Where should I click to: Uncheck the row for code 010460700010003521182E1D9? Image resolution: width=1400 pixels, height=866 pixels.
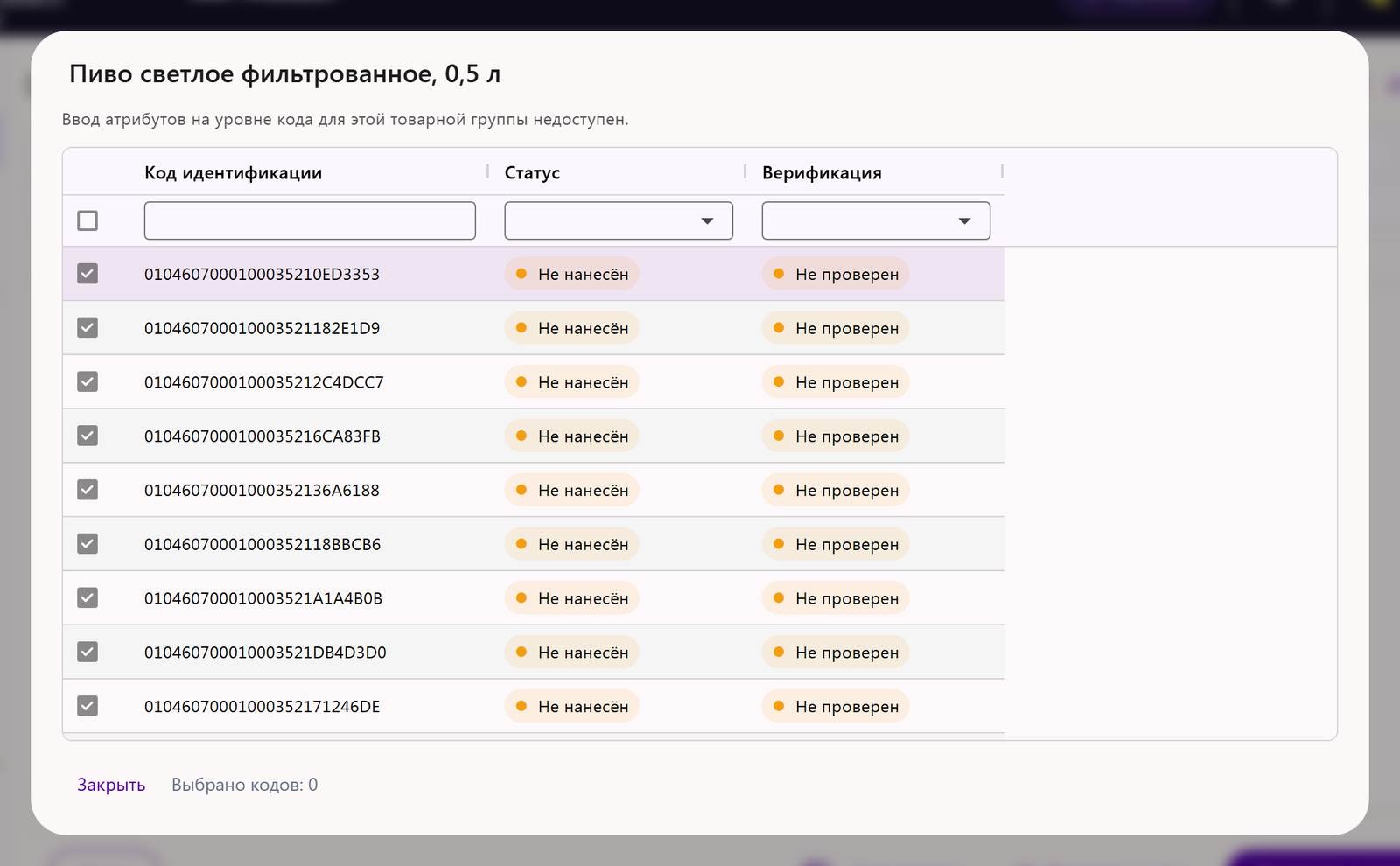(x=87, y=328)
